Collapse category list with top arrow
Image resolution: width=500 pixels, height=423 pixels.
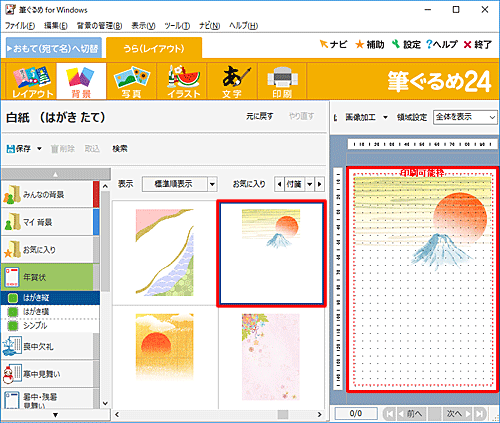[56, 174]
